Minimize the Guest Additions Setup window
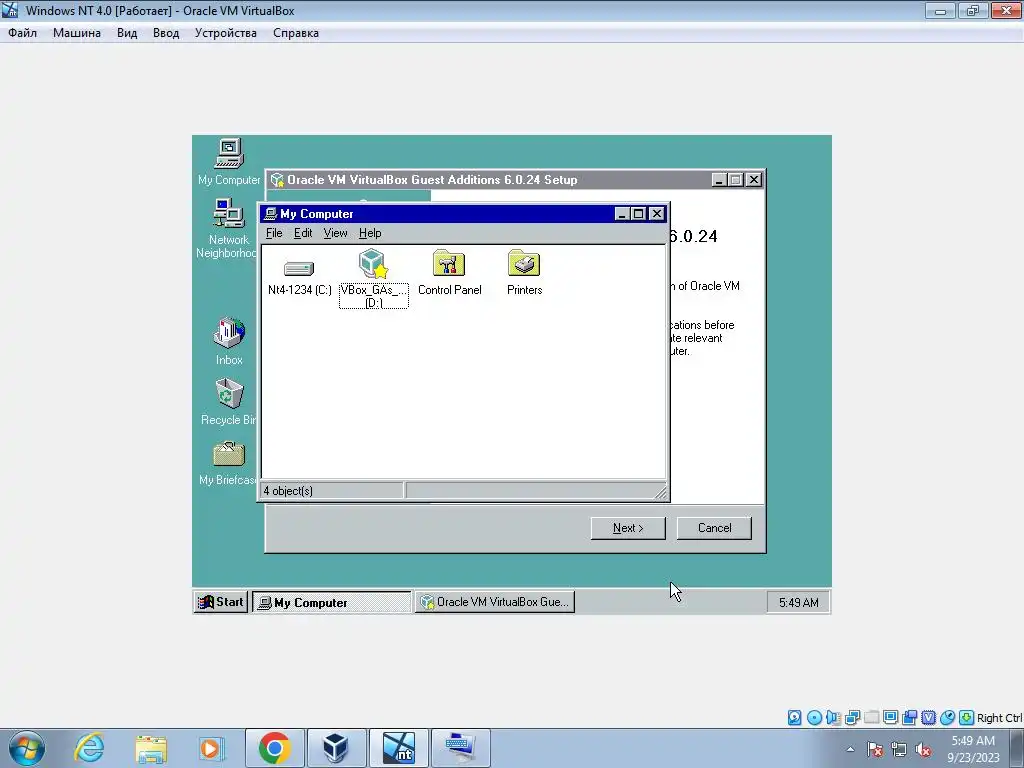 (719, 180)
